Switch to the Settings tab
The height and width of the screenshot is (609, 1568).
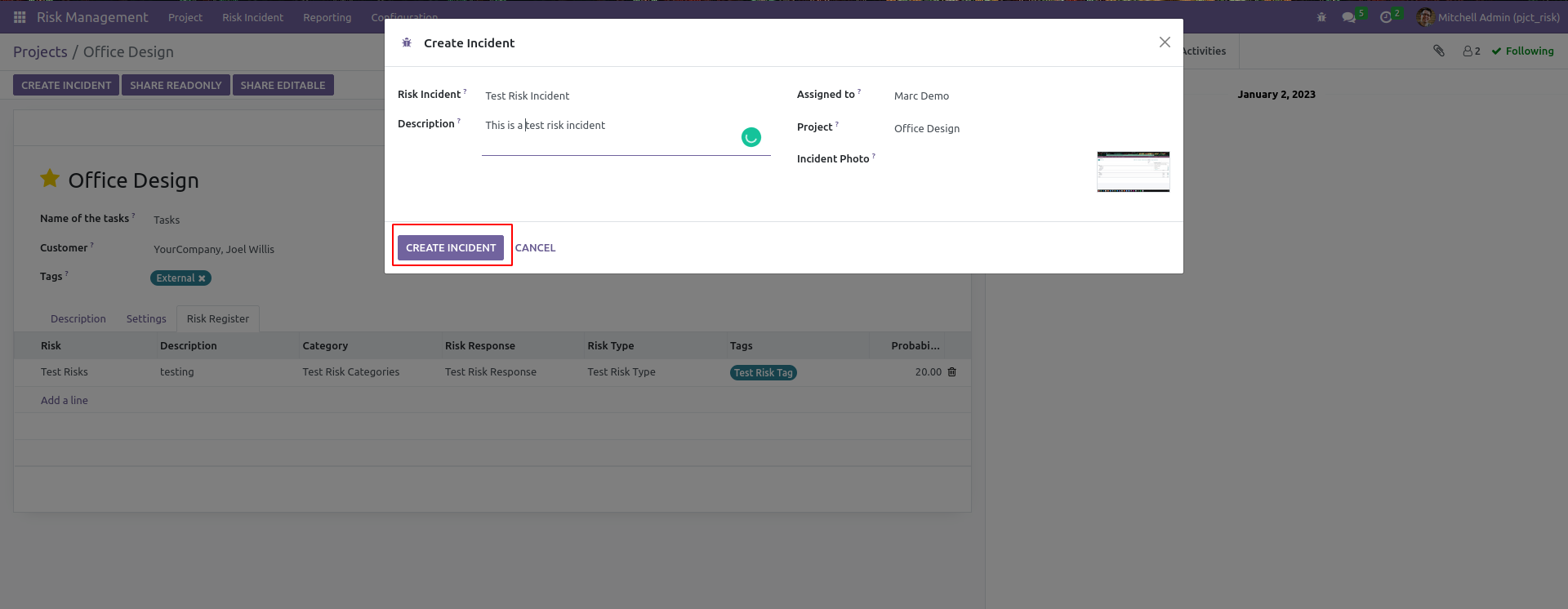[x=146, y=318]
